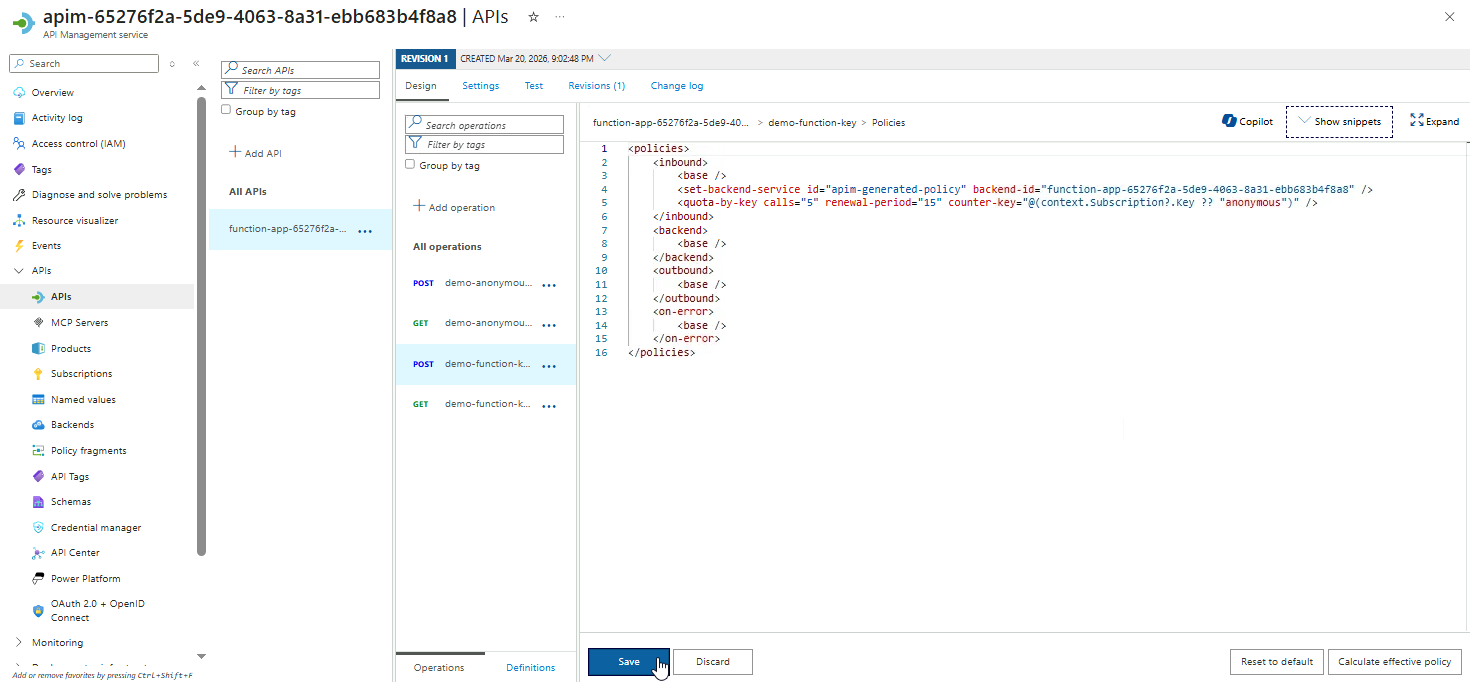Viewport: 1470px width, 682px height.
Task: Click the Search operations input field
Action: (x=492, y=125)
